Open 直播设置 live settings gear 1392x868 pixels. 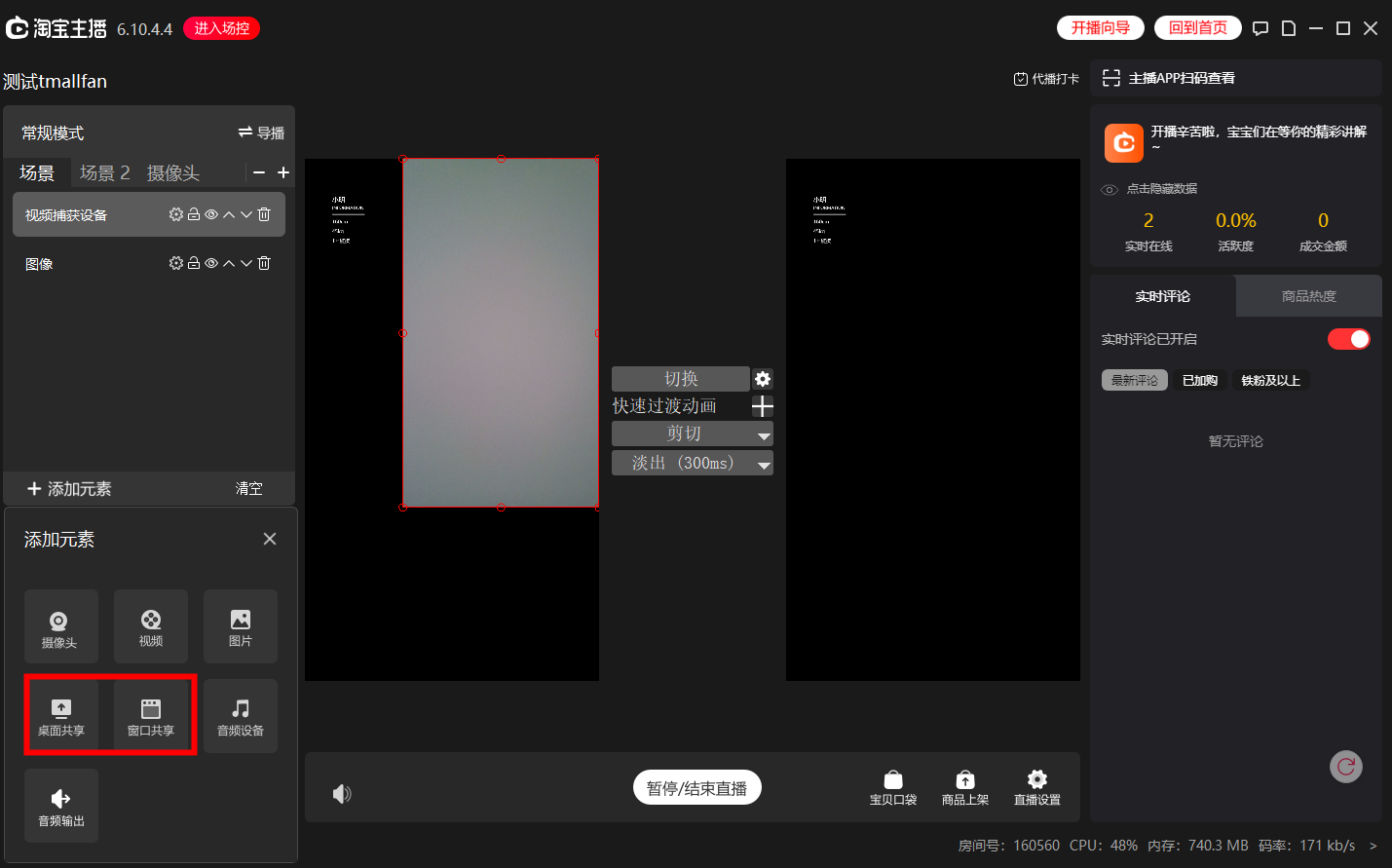[1037, 787]
